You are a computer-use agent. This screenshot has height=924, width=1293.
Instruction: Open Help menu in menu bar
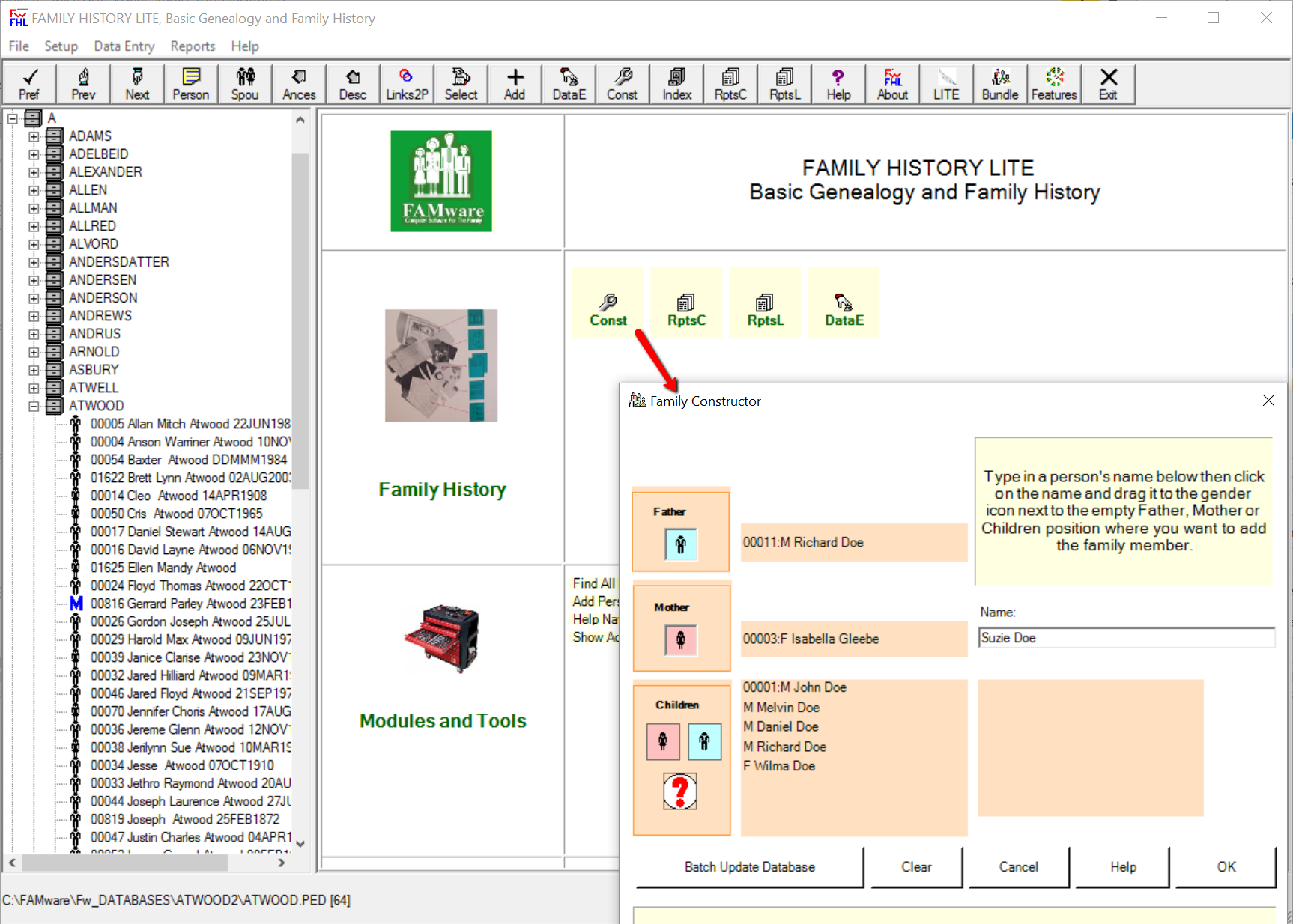[245, 46]
